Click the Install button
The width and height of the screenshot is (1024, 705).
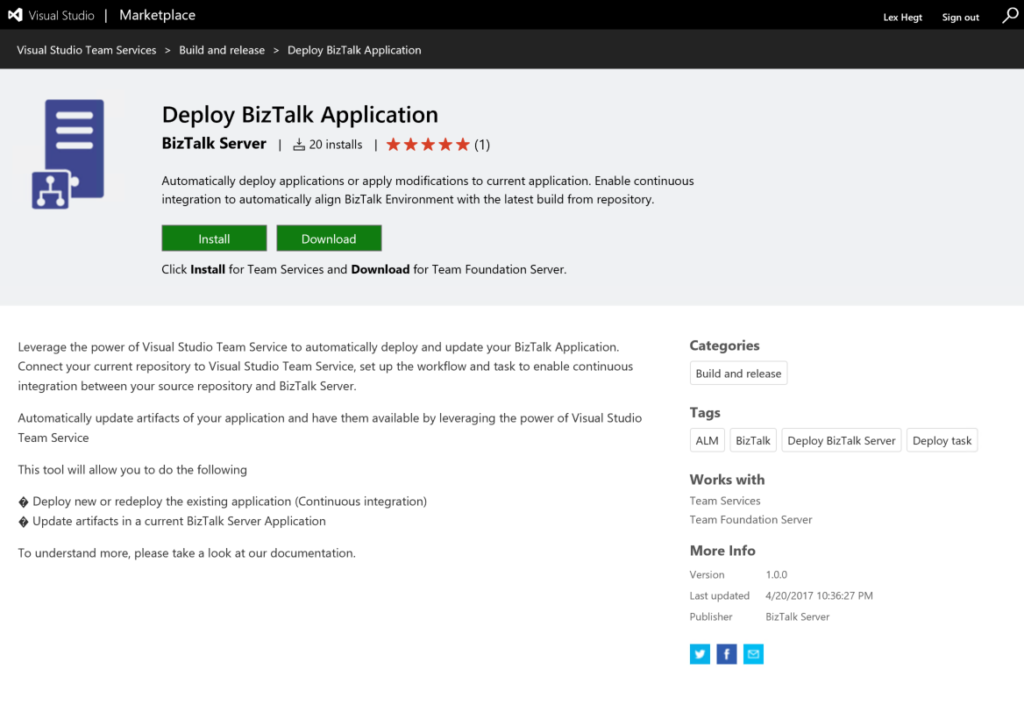click(214, 239)
